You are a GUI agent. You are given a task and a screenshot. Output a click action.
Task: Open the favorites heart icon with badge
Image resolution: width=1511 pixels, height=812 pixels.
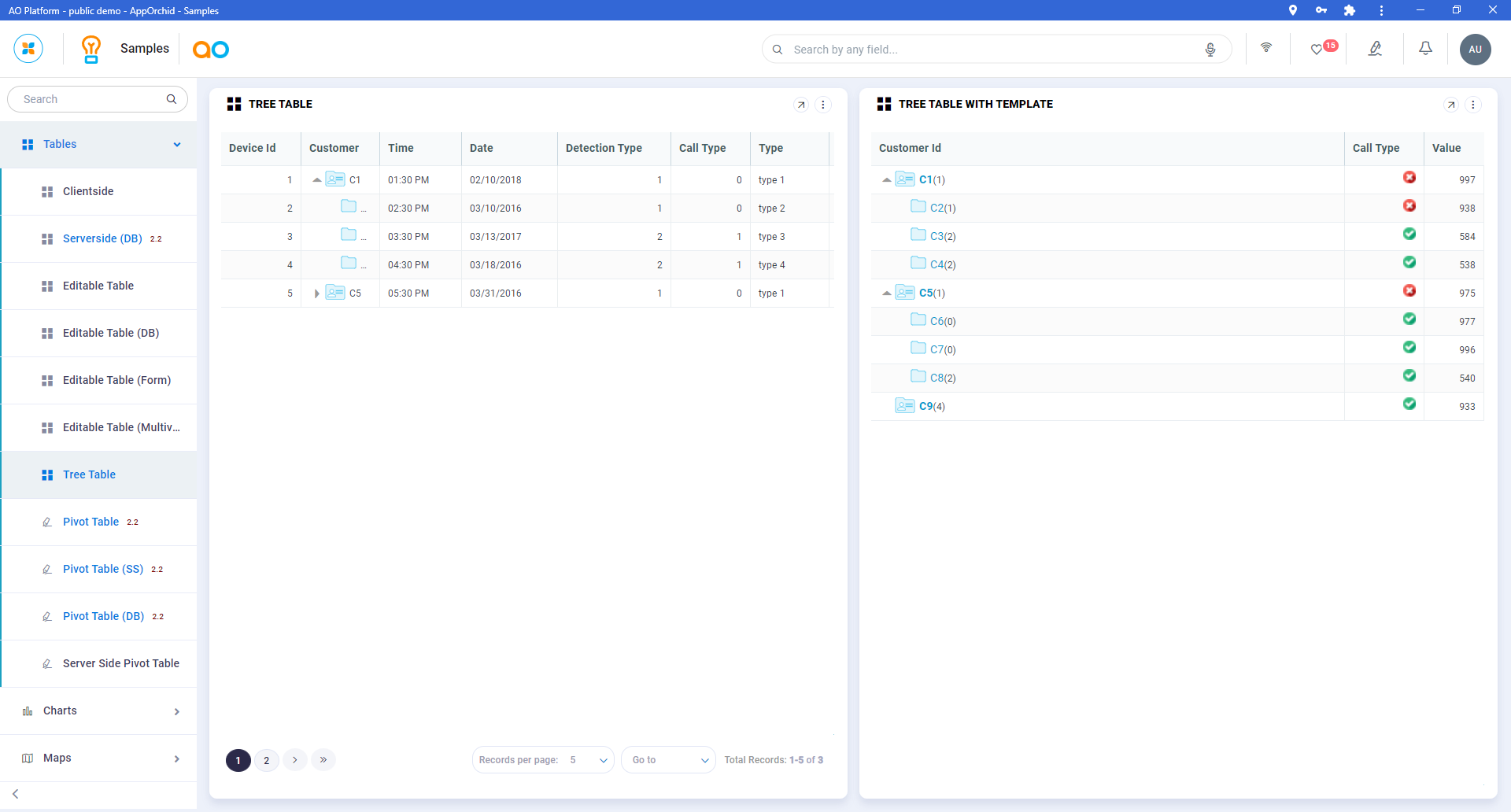point(1317,50)
